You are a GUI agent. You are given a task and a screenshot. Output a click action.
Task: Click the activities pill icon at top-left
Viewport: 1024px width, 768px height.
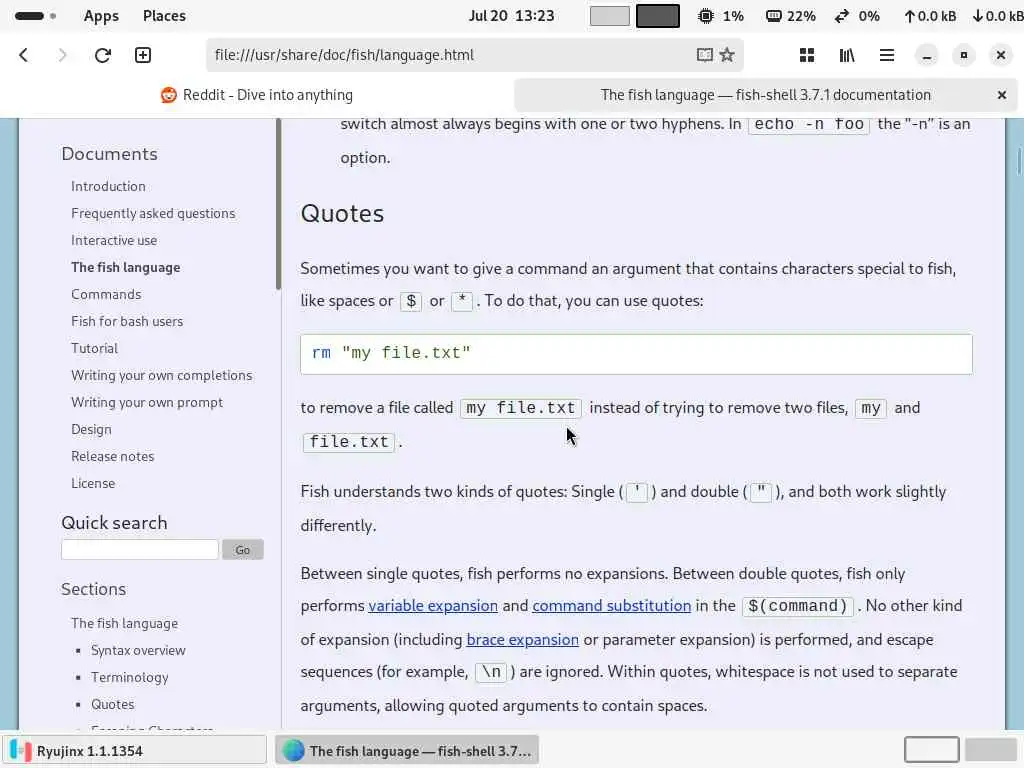point(30,16)
